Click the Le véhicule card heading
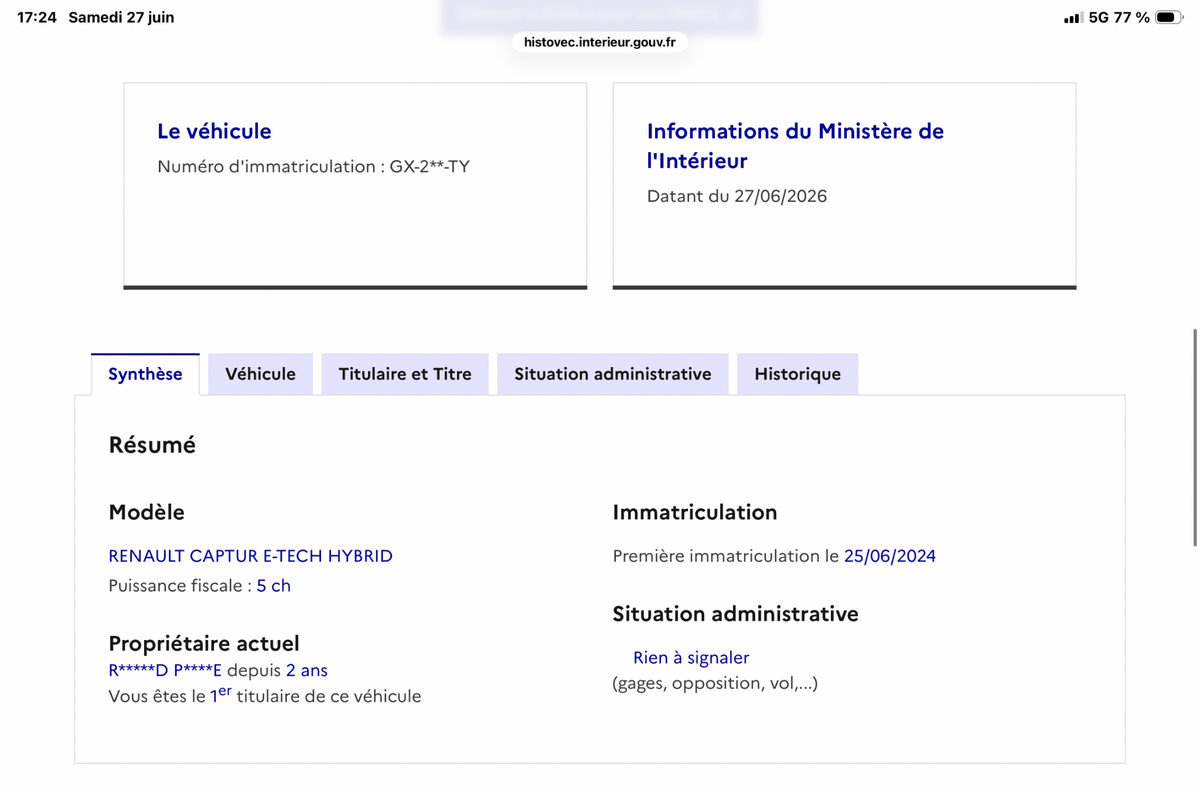This screenshot has width=1200, height=788. click(x=214, y=131)
